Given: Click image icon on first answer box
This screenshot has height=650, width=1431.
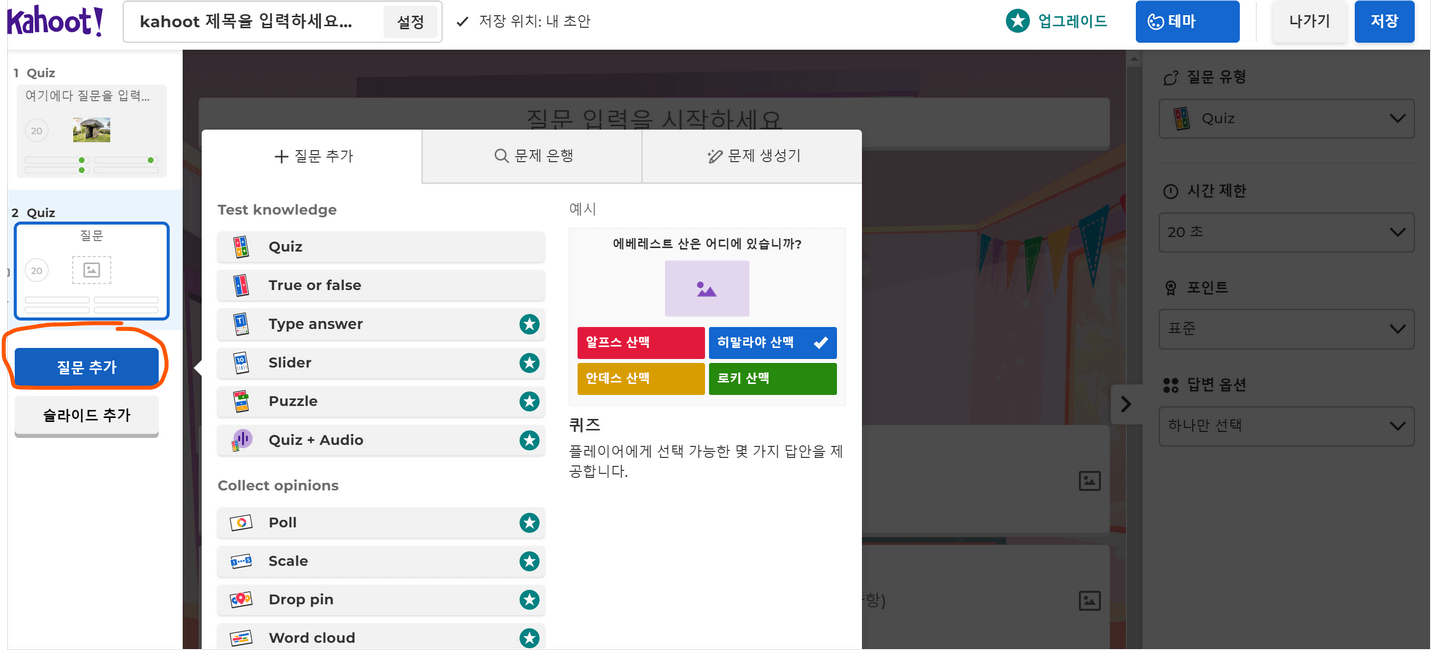Looking at the screenshot, I should click(1090, 481).
